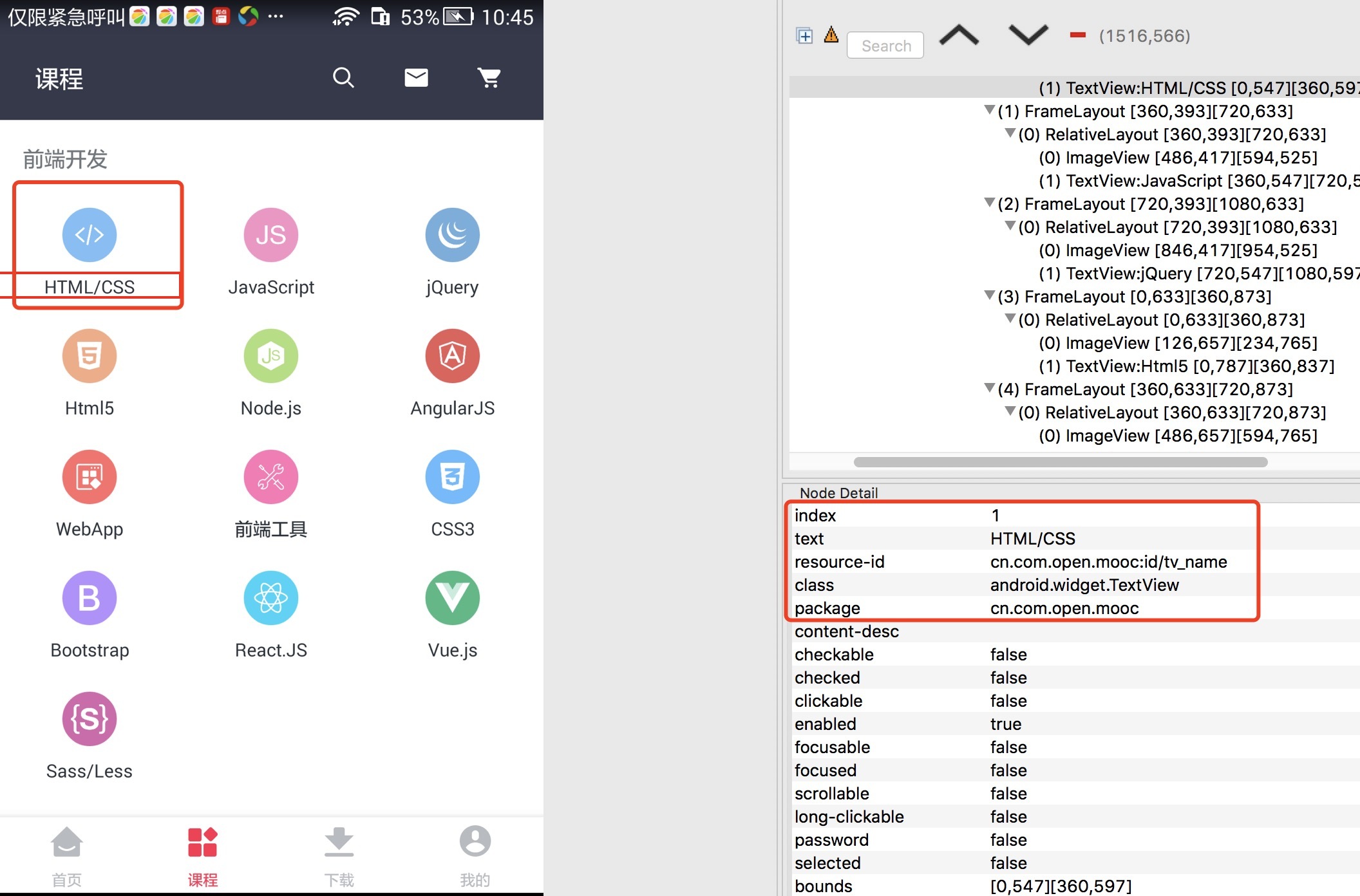
Task: Select the HTML/CSS course icon
Action: [90, 235]
